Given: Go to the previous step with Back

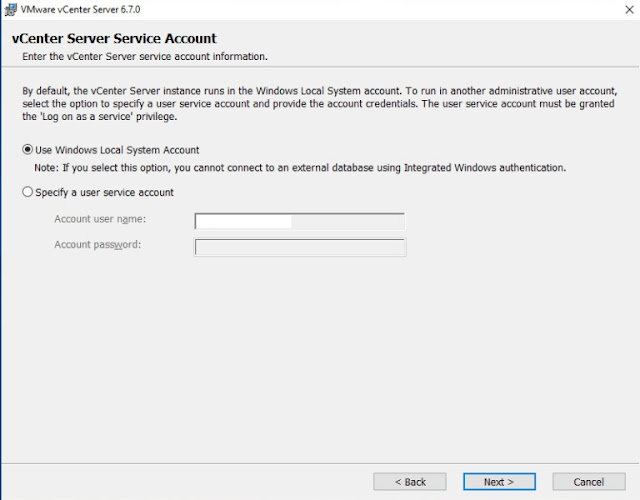Looking at the screenshot, I should [x=410, y=482].
